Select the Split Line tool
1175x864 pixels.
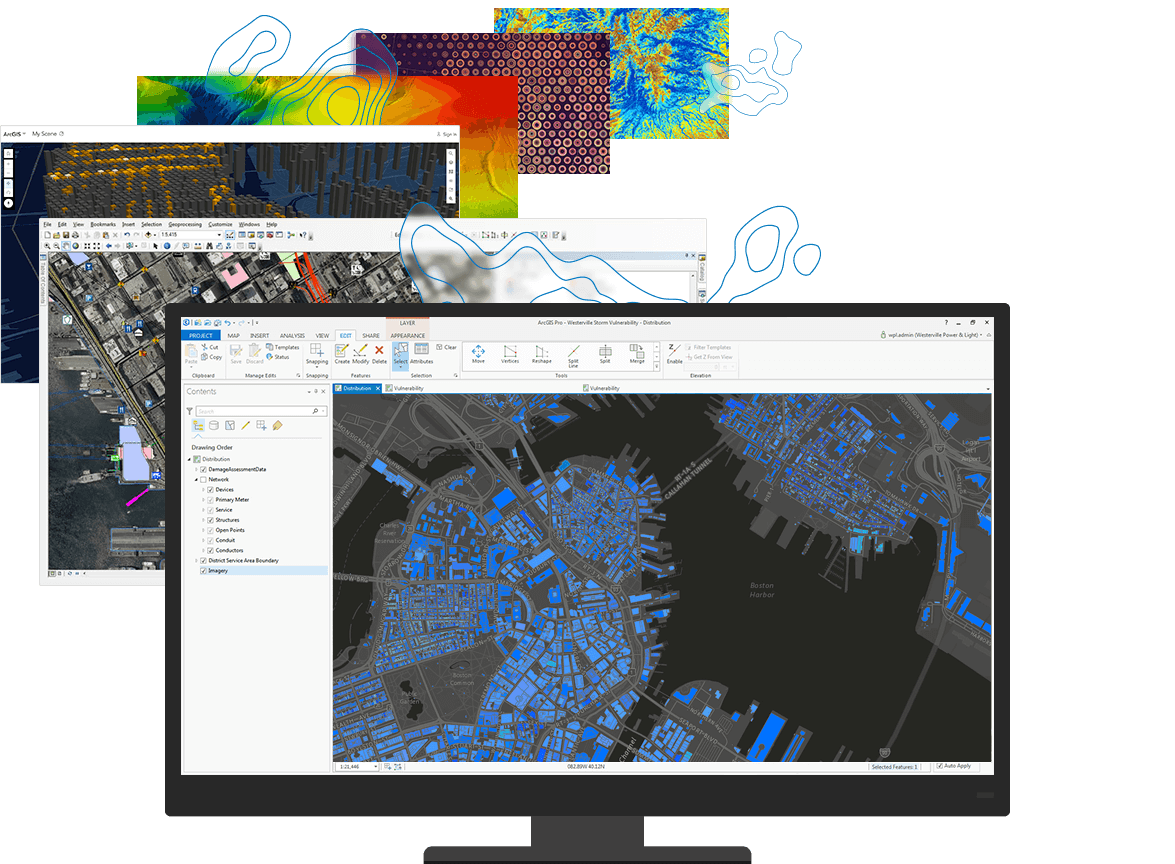(572, 355)
